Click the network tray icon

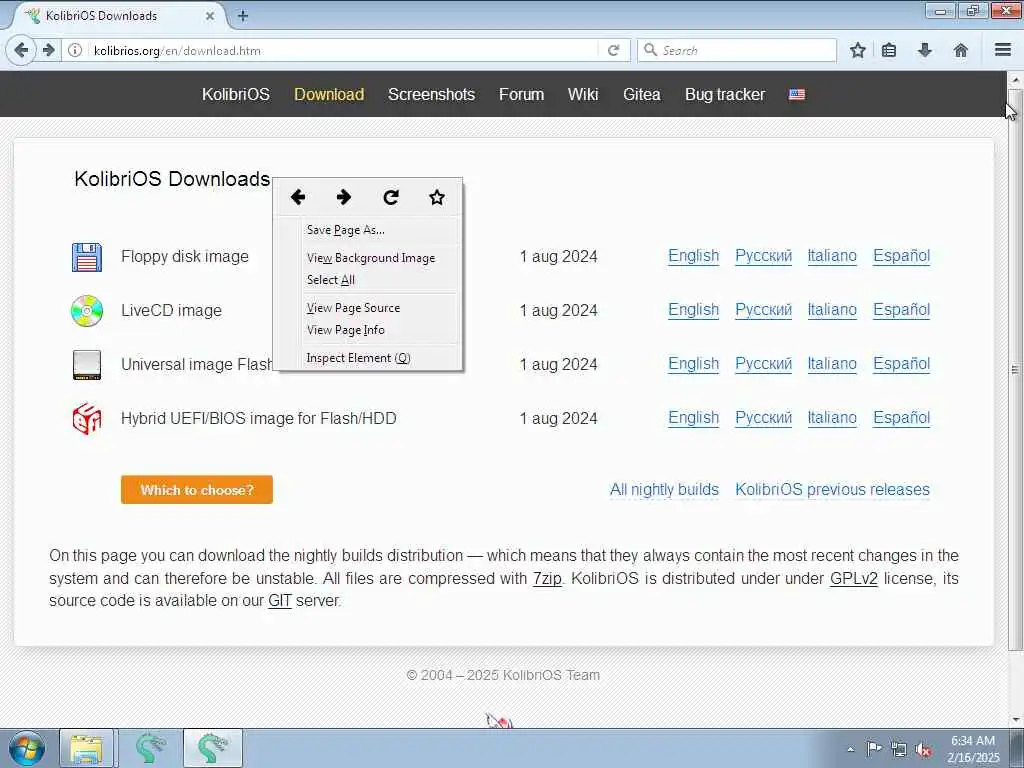coord(899,749)
